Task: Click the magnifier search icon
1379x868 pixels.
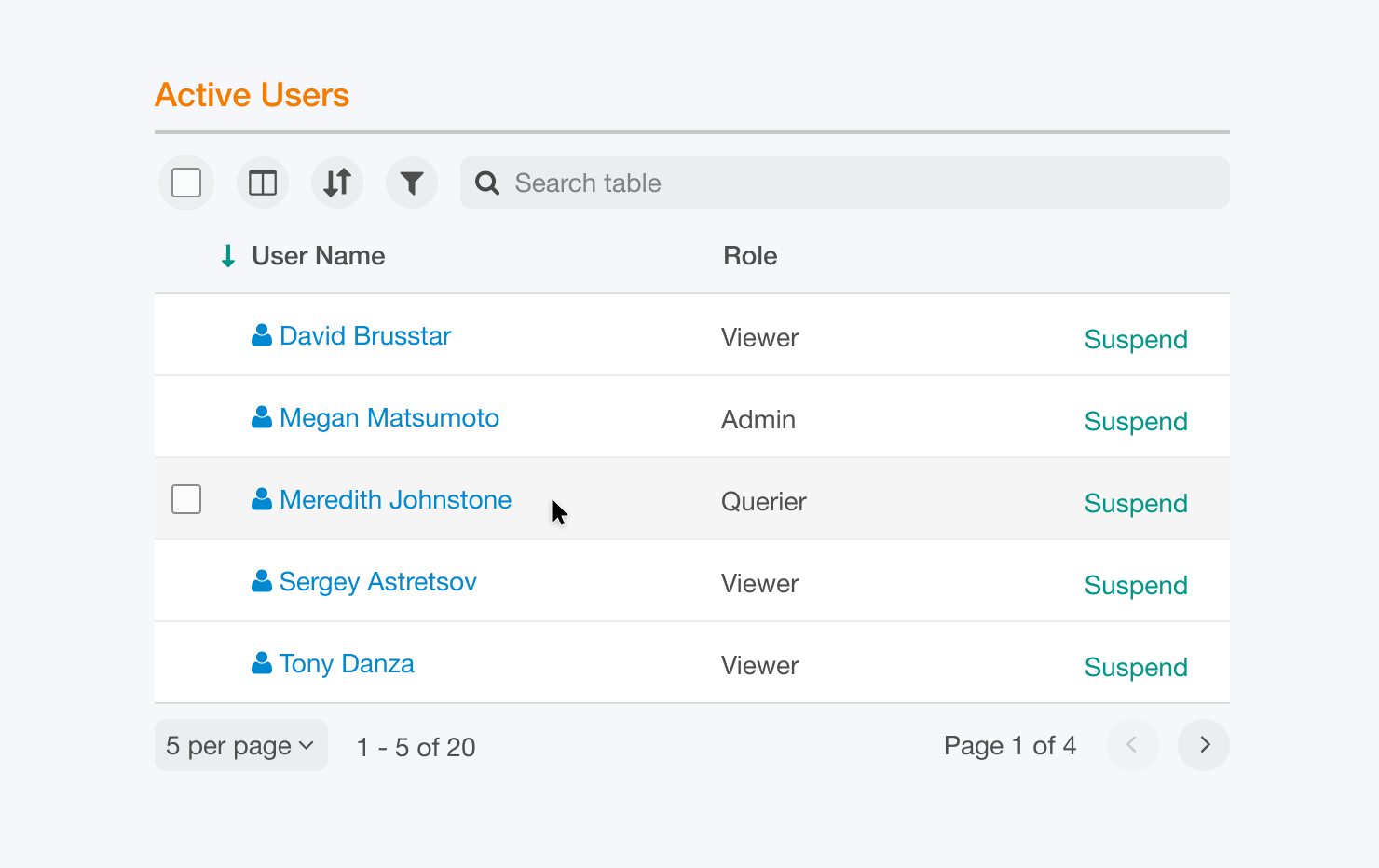Action: 487,183
